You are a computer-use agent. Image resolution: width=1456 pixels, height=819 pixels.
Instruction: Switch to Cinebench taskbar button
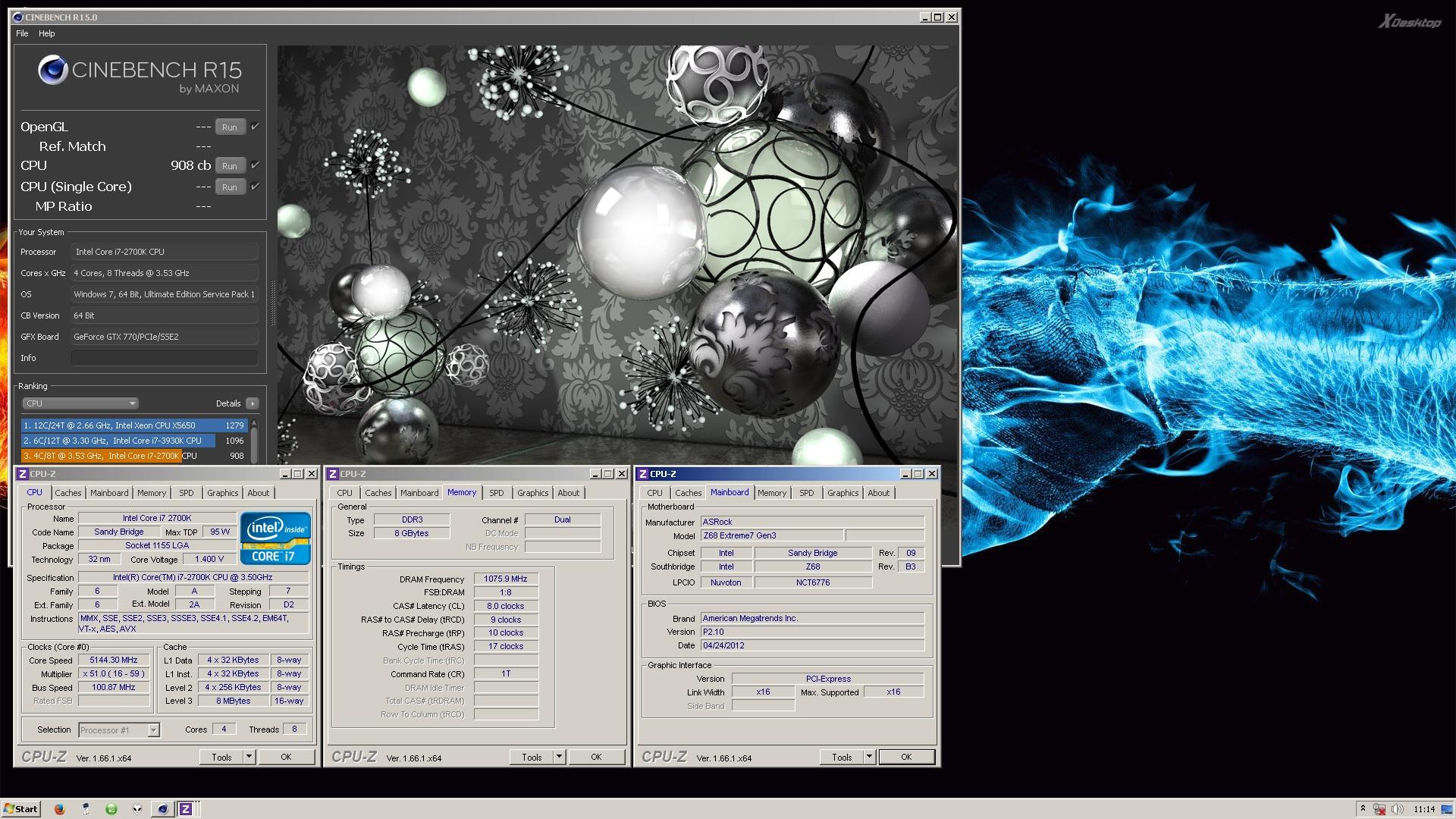point(162,809)
